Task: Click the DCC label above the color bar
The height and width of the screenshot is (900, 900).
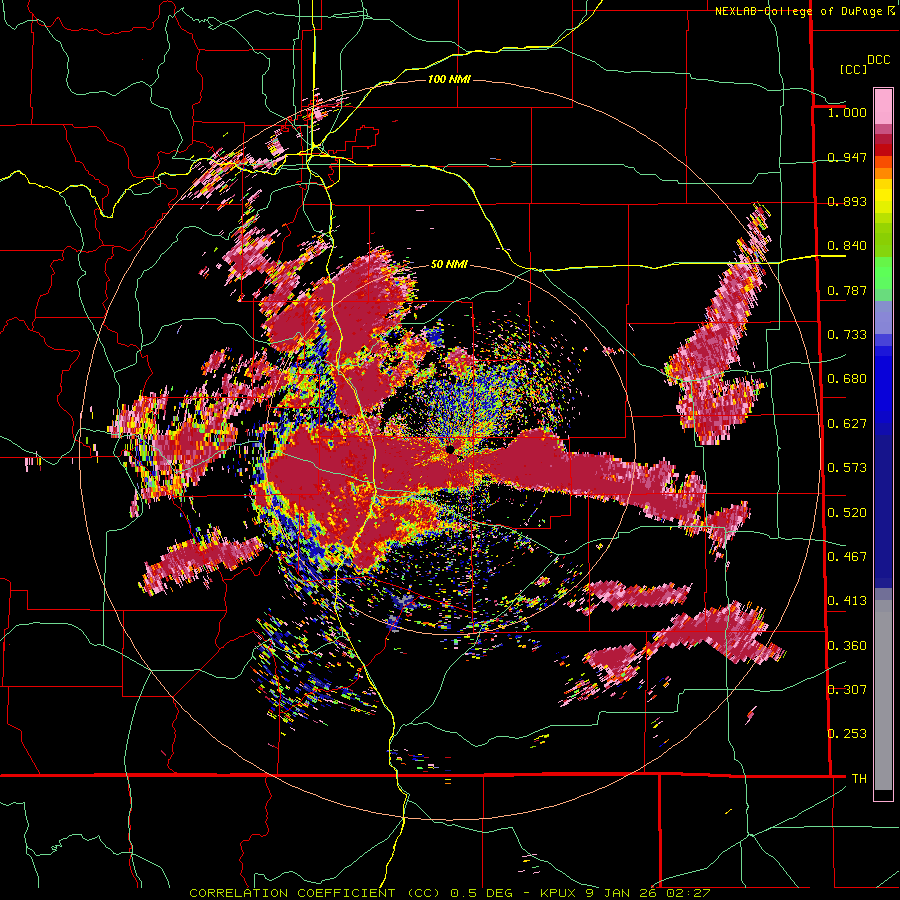Action: tap(878, 60)
